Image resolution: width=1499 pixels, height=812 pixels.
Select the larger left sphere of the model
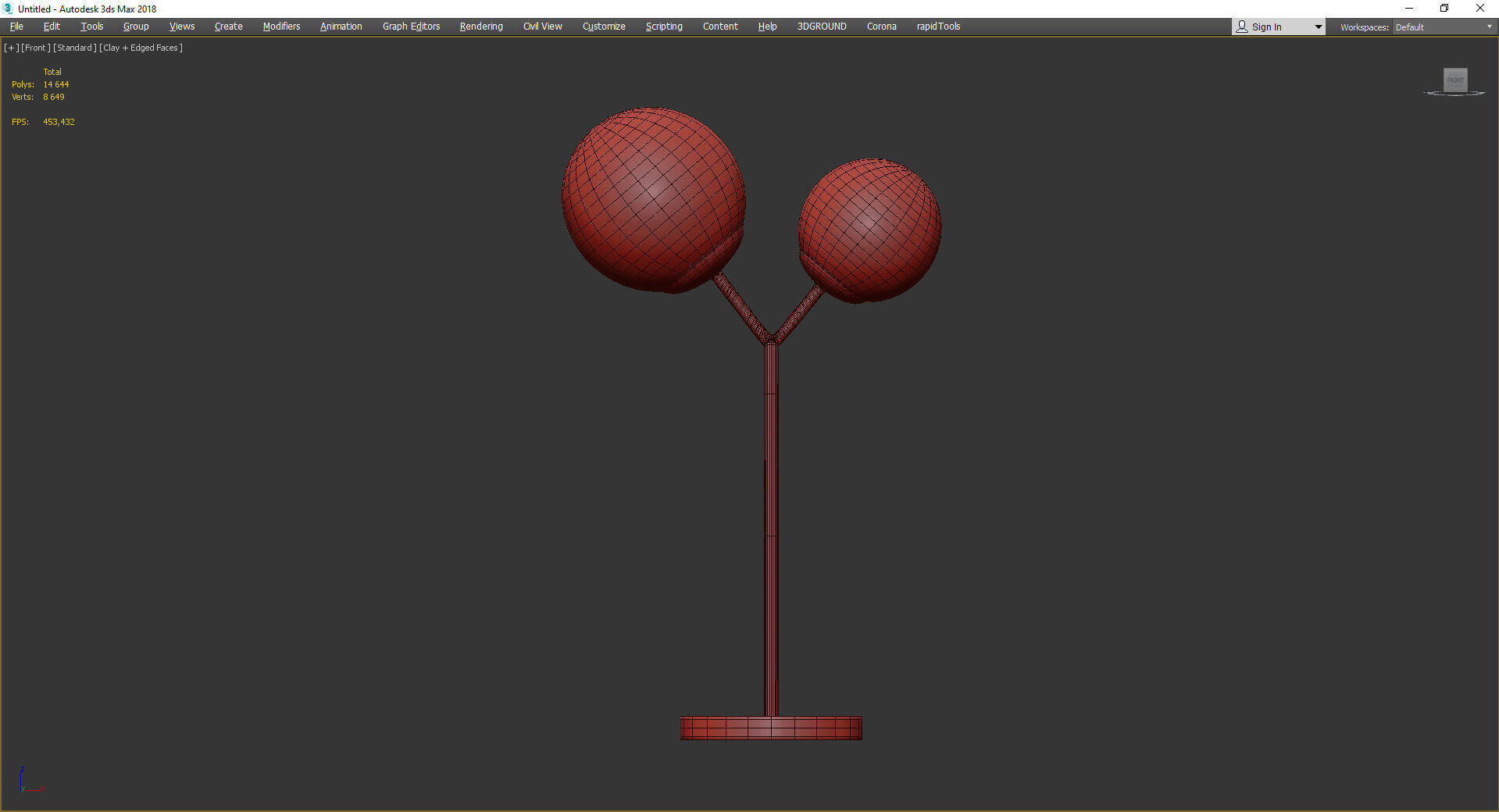click(653, 200)
